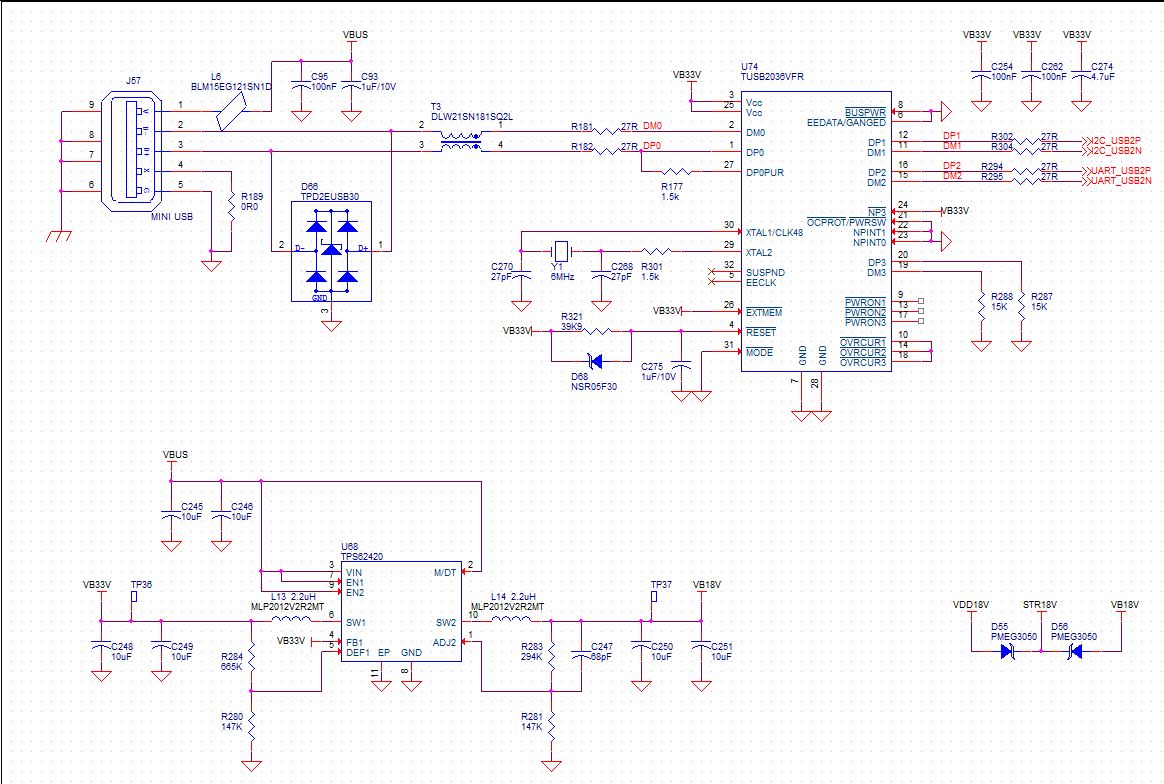The image size is (1164, 784).
Task: Click the DLW21SN181SQ2L part value text
Action: click(x=472, y=117)
